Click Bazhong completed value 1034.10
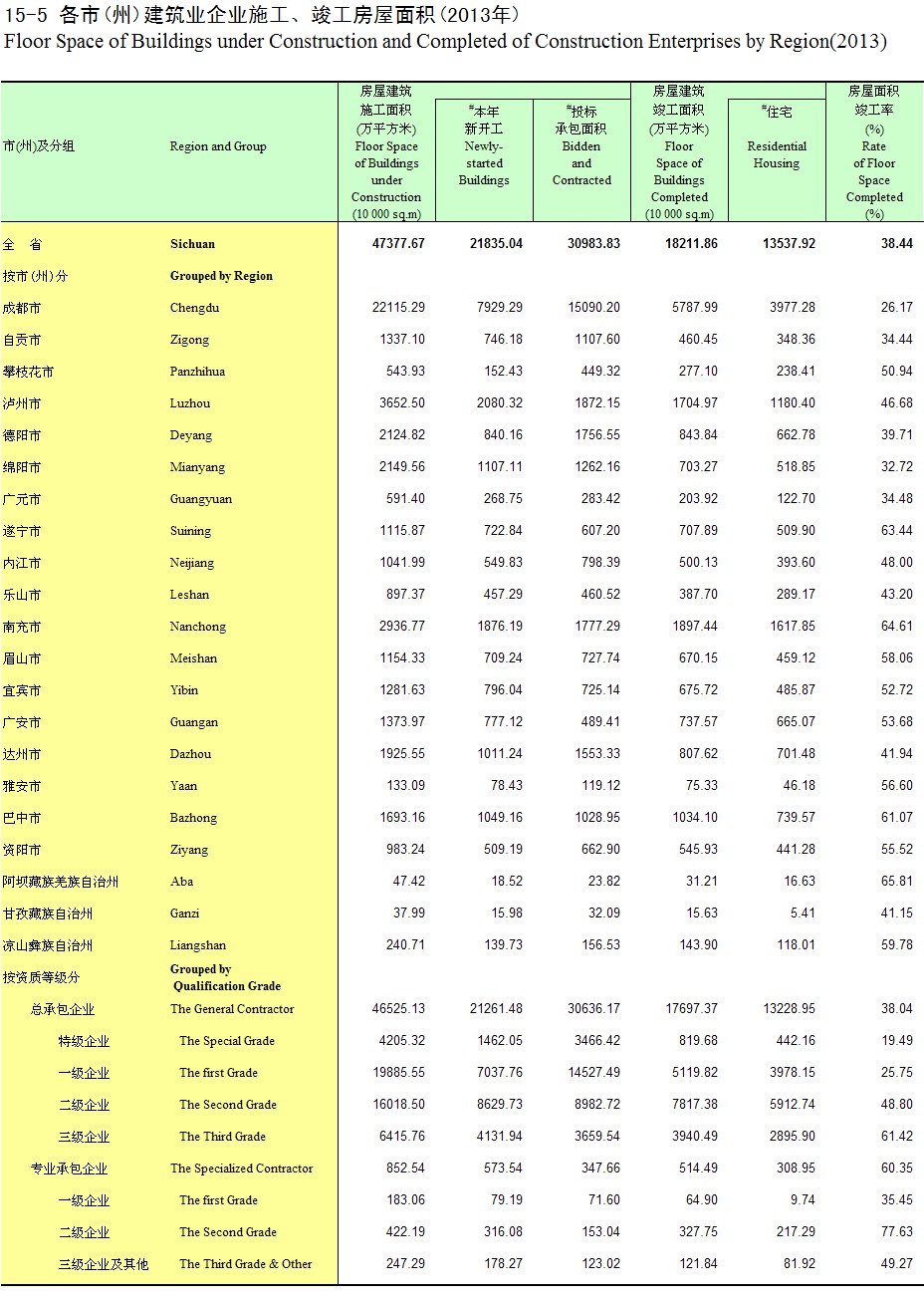Screen dimensions: 924x1301 pos(695,818)
